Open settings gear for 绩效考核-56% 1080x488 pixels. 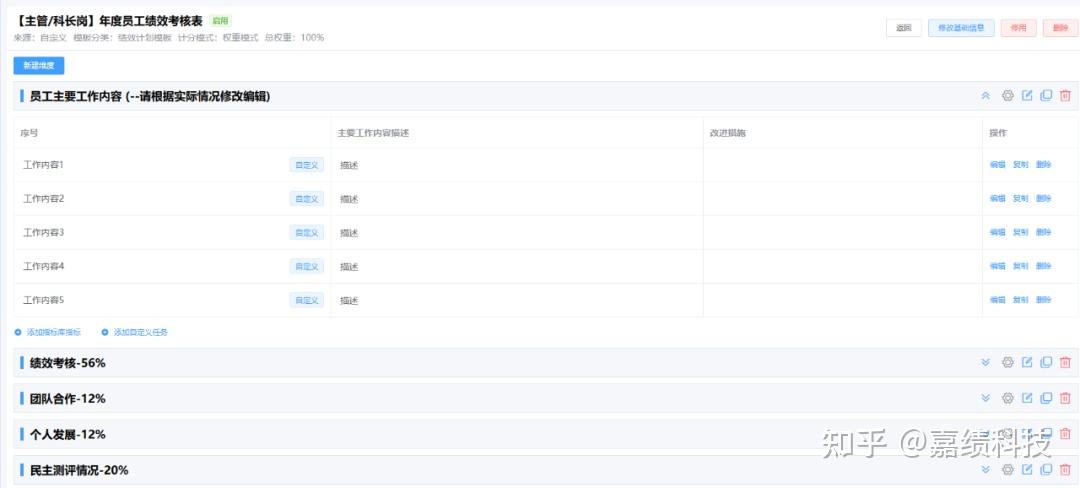pyautogui.click(x=1008, y=362)
